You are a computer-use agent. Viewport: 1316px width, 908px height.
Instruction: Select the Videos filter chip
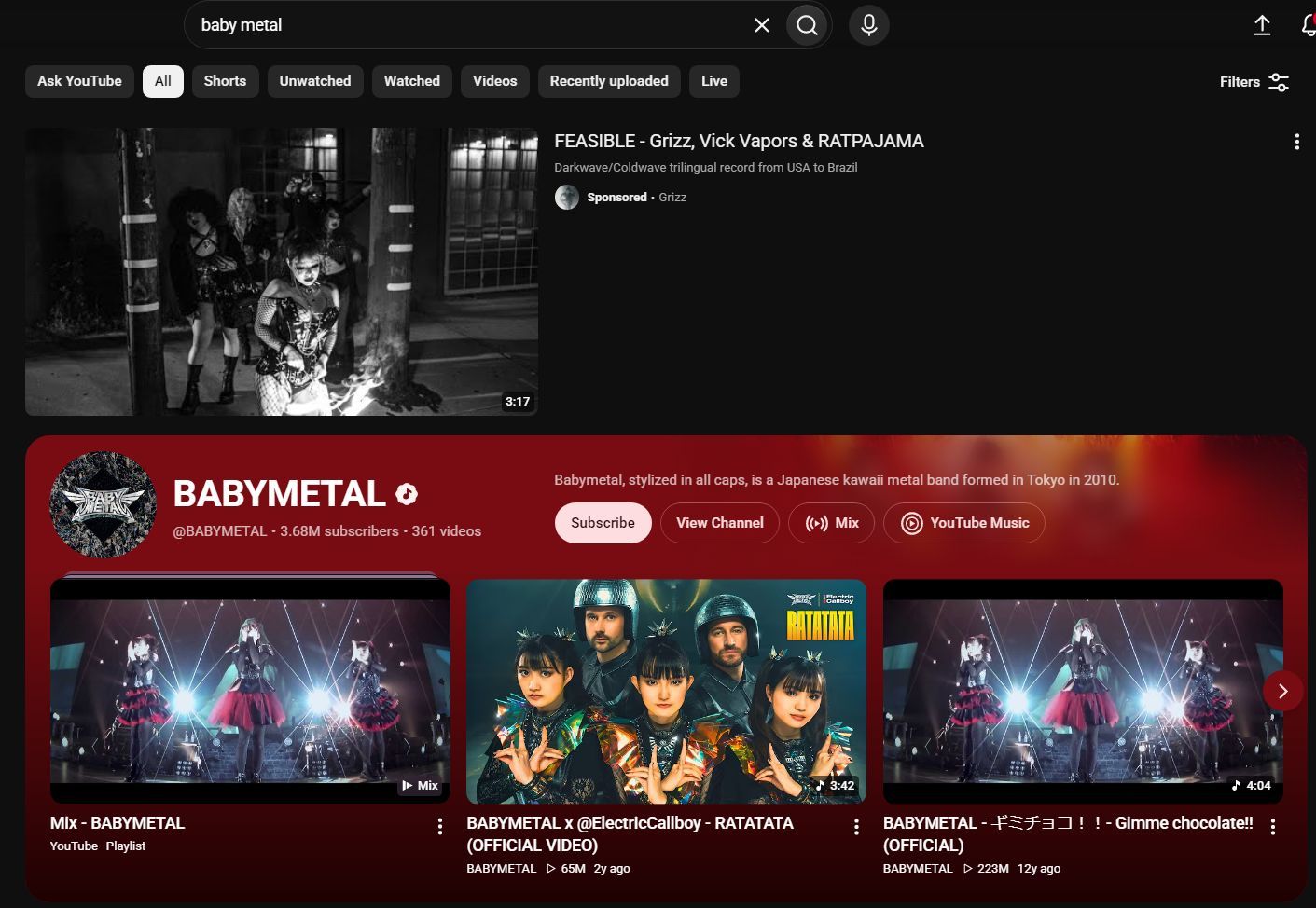[495, 81]
